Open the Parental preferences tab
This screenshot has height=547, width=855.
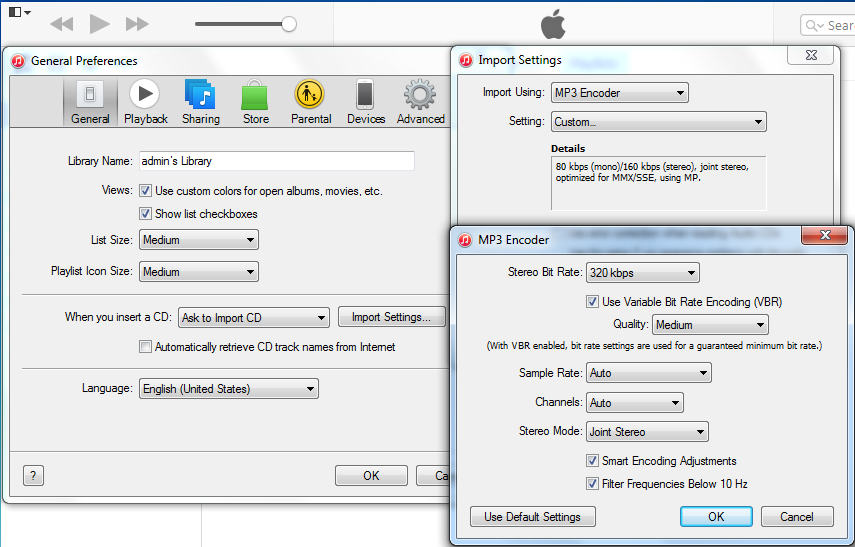311,102
